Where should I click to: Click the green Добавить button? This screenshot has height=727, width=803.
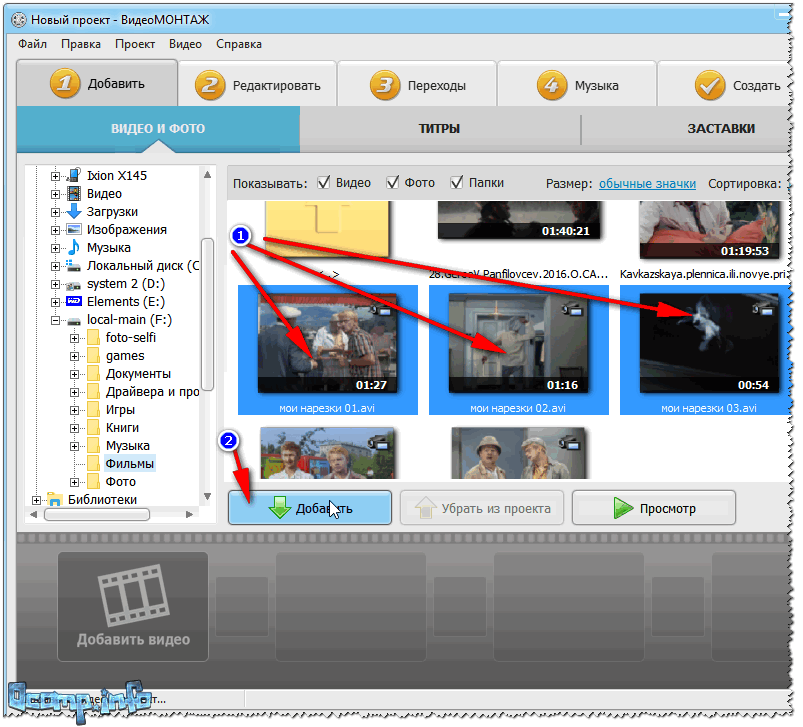(x=310, y=508)
